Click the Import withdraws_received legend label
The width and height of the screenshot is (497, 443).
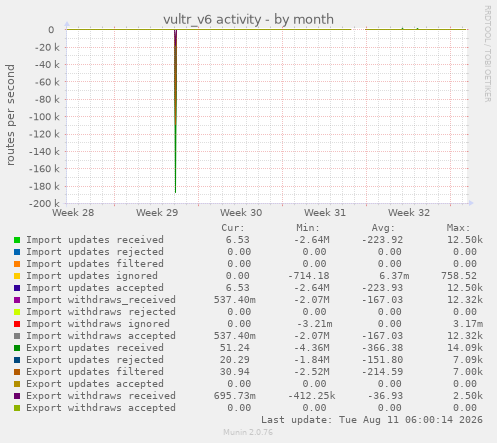point(101,300)
